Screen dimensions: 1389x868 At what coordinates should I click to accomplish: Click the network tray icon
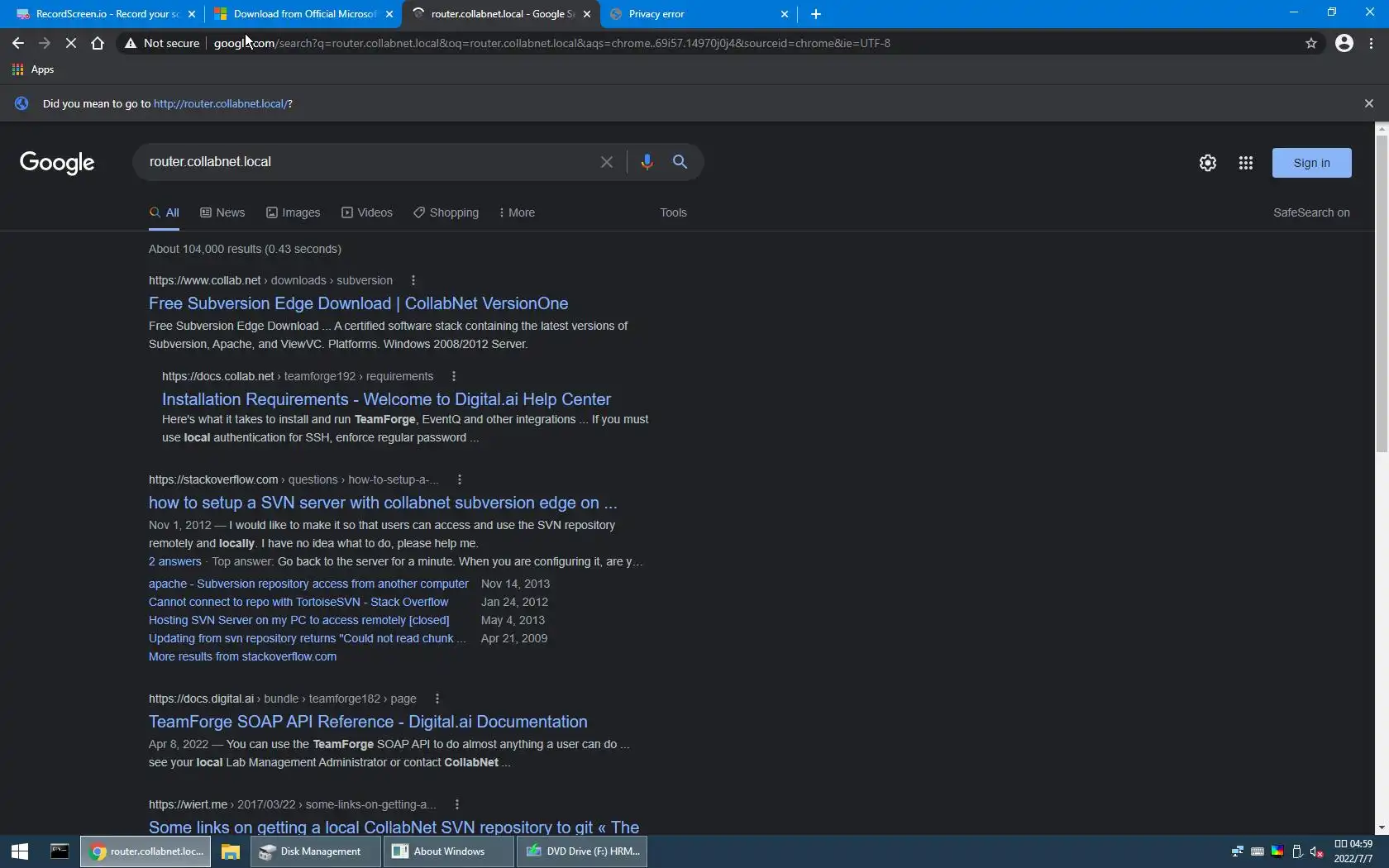(1238, 851)
